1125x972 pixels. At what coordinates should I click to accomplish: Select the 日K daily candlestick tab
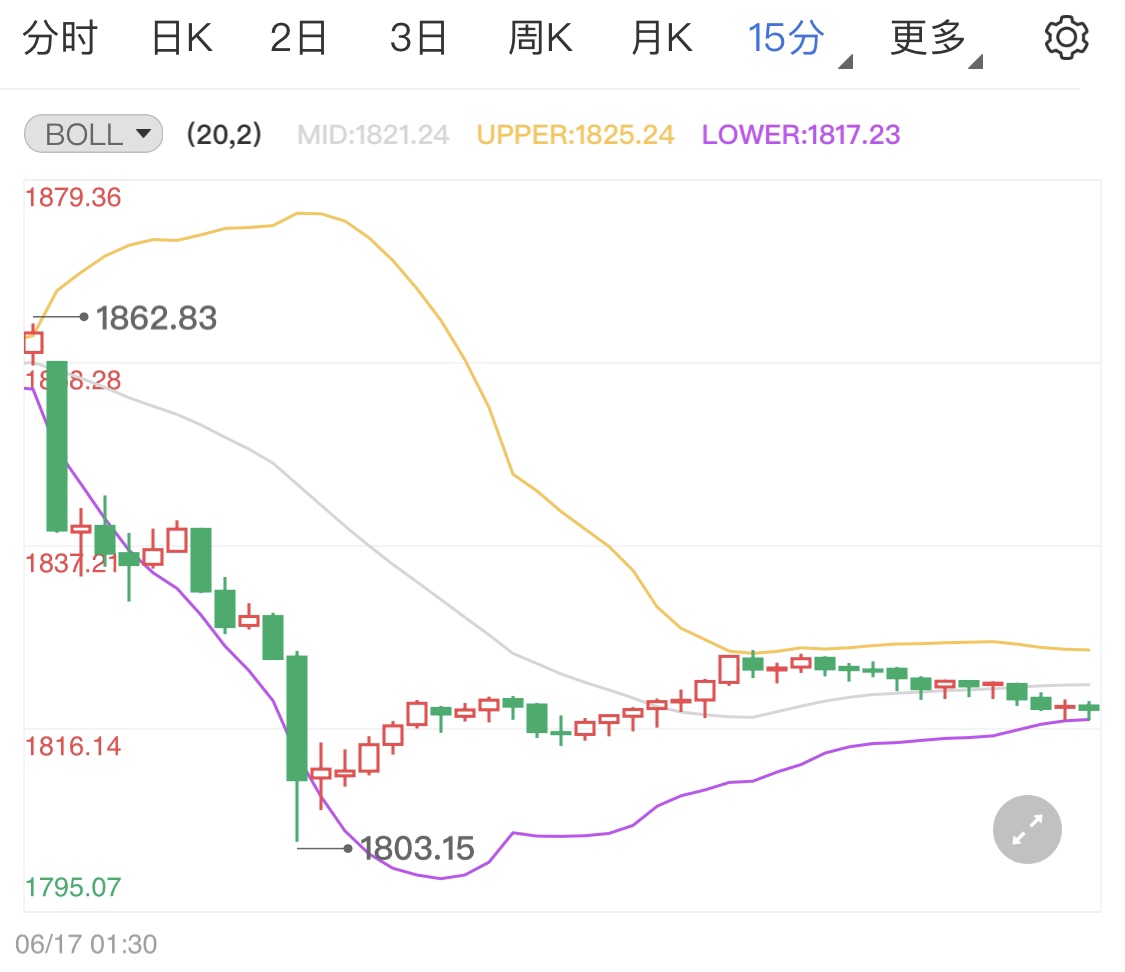(182, 38)
